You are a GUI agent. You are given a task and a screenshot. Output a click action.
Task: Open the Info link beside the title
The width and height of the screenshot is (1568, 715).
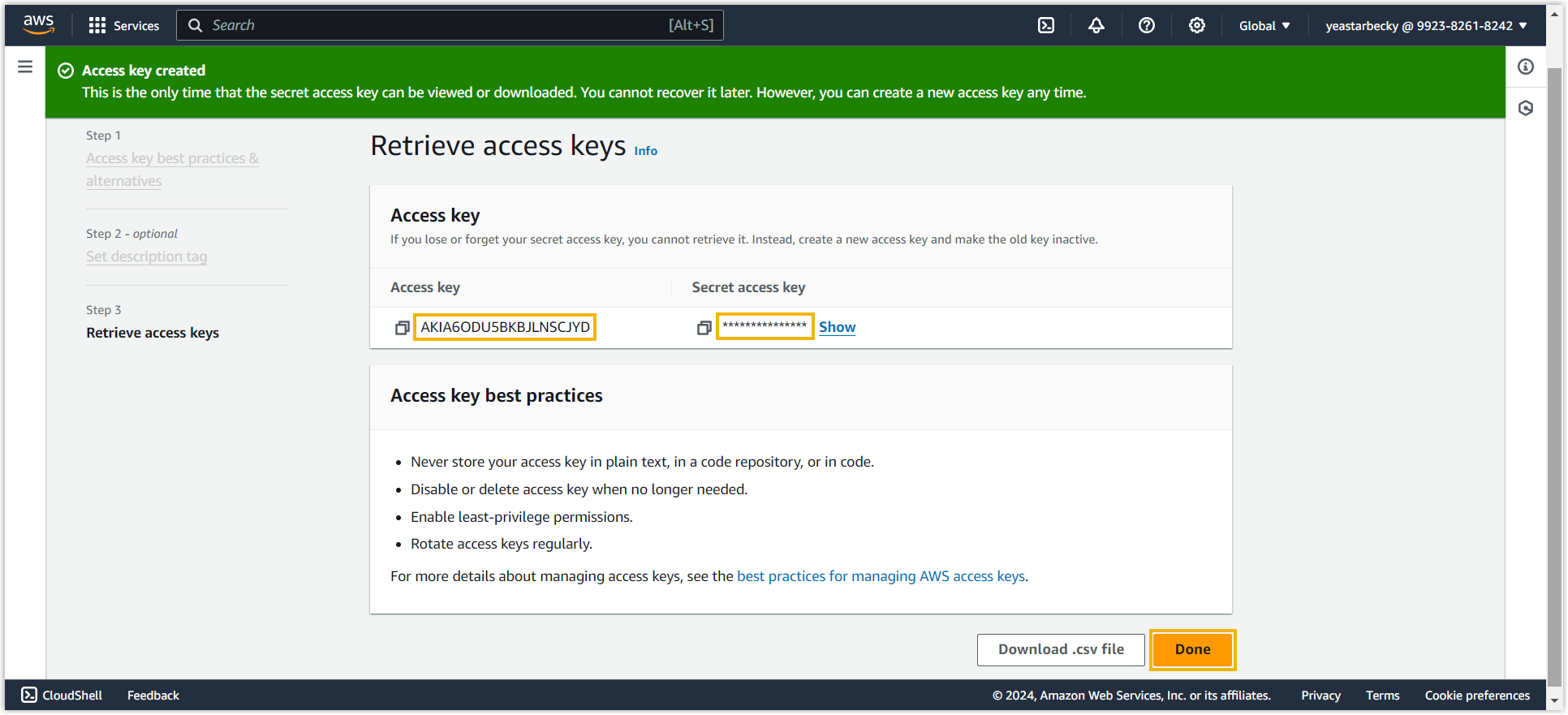[645, 151]
